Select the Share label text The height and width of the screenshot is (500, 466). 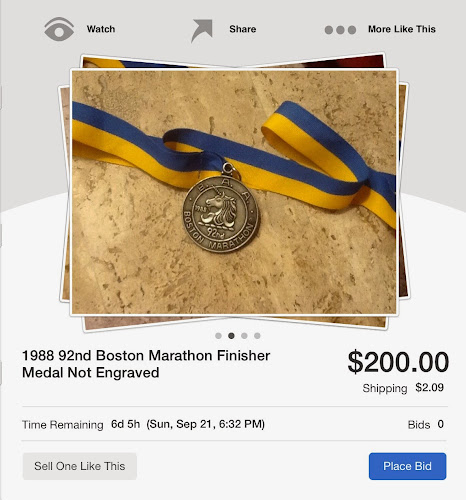(x=243, y=29)
